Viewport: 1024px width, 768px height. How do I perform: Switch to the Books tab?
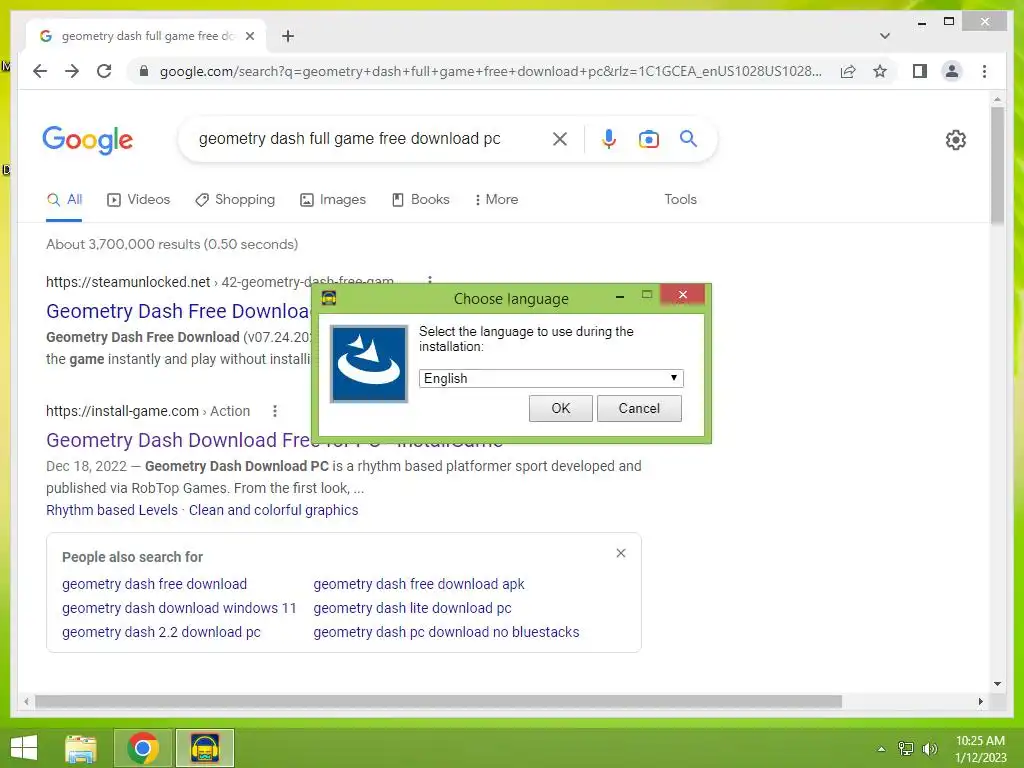(421, 200)
